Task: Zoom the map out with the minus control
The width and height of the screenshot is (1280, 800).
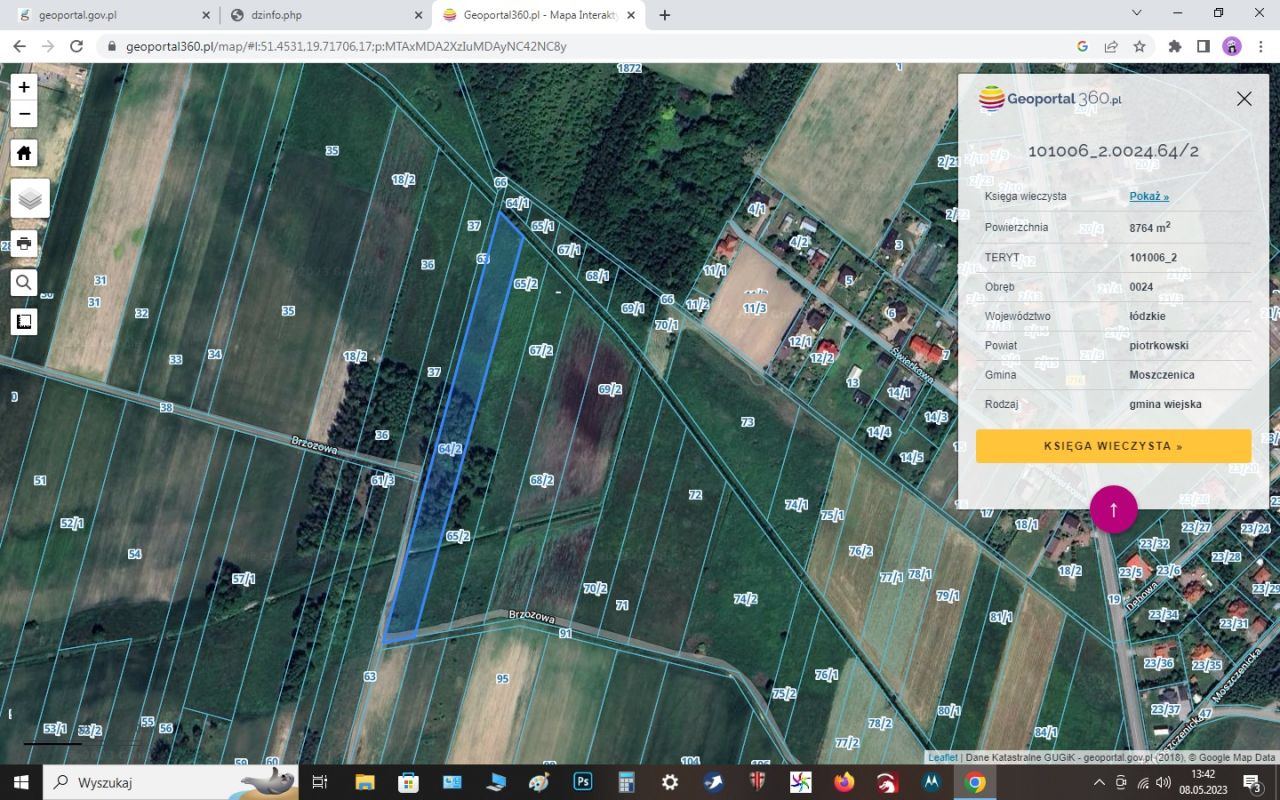Action: (23, 114)
